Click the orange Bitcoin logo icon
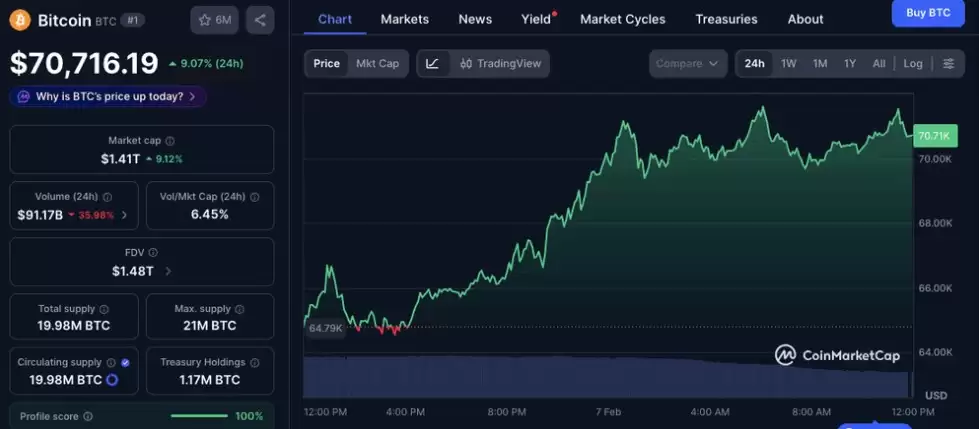Viewport: 979px width, 429px height. pos(20,20)
